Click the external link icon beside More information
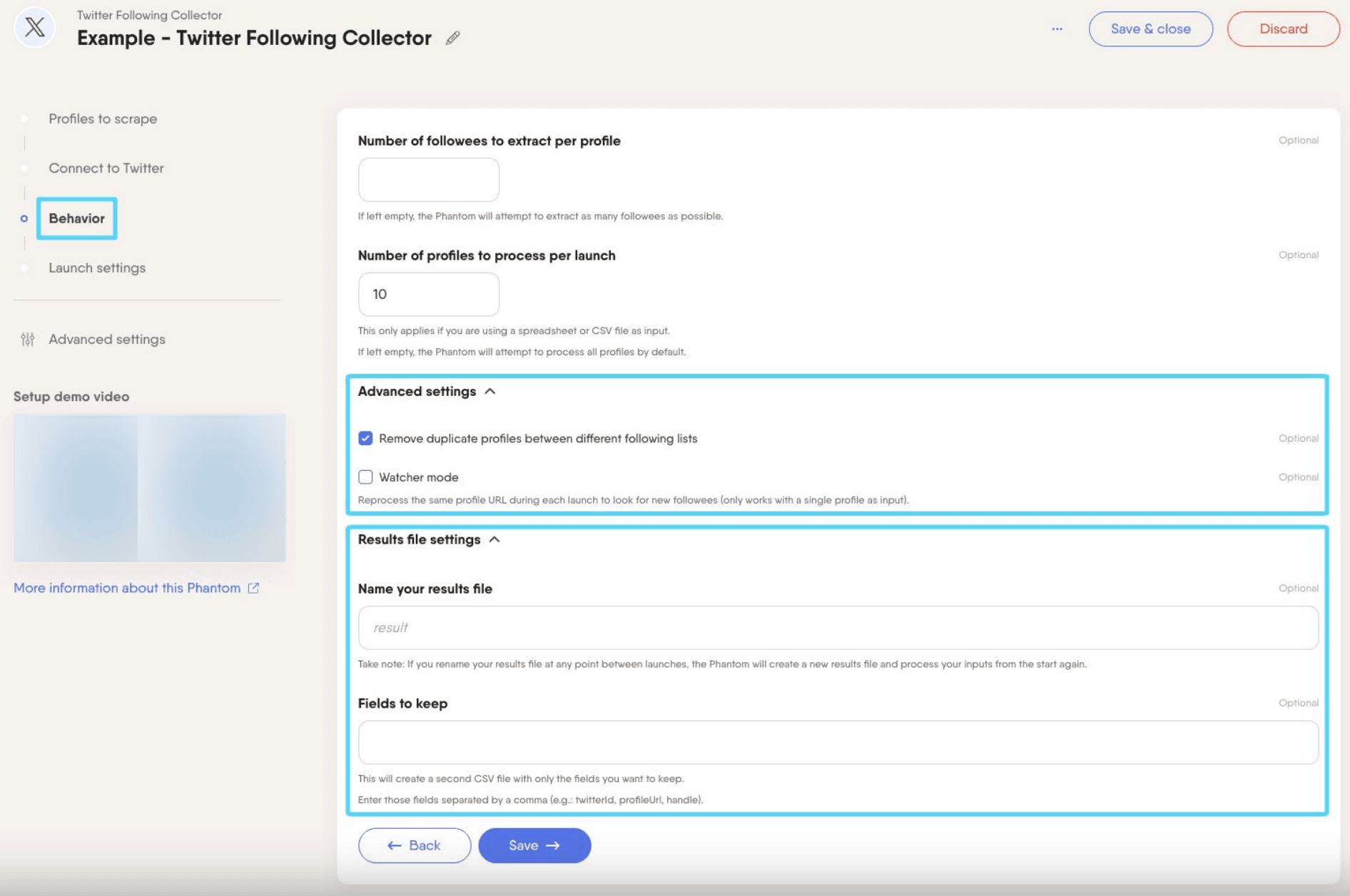The width and height of the screenshot is (1350, 896). (x=253, y=588)
